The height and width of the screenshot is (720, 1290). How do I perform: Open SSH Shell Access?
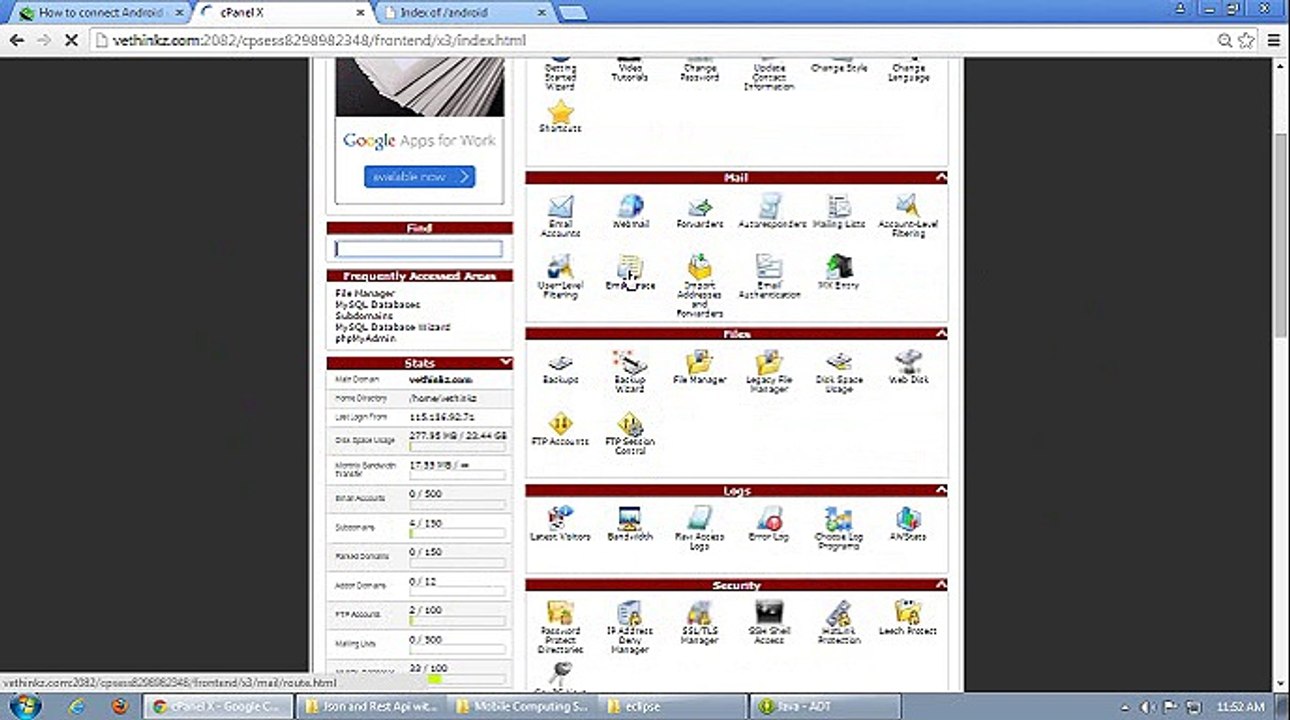tap(769, 622)
